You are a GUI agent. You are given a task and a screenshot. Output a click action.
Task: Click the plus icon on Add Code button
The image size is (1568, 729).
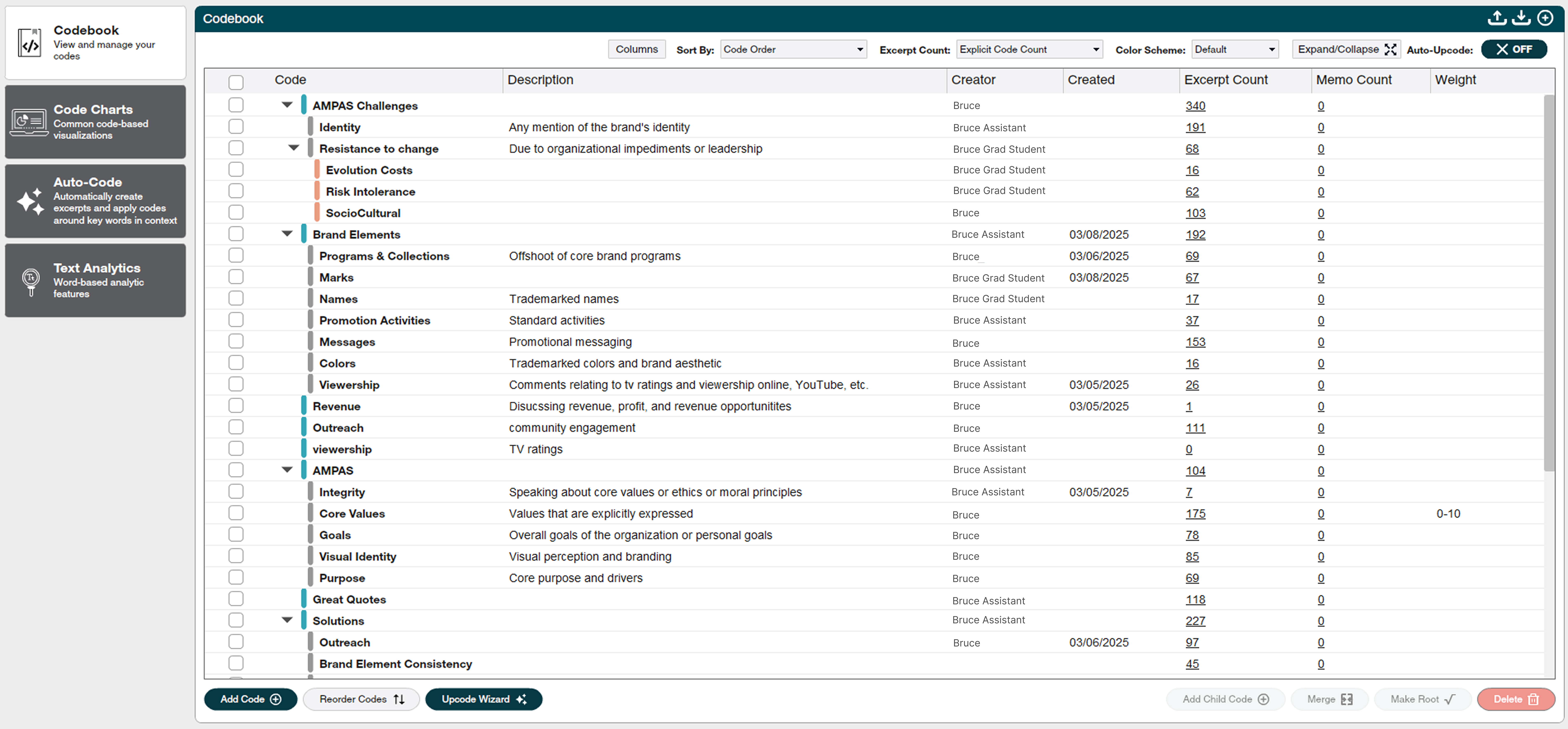coord(276,699)
